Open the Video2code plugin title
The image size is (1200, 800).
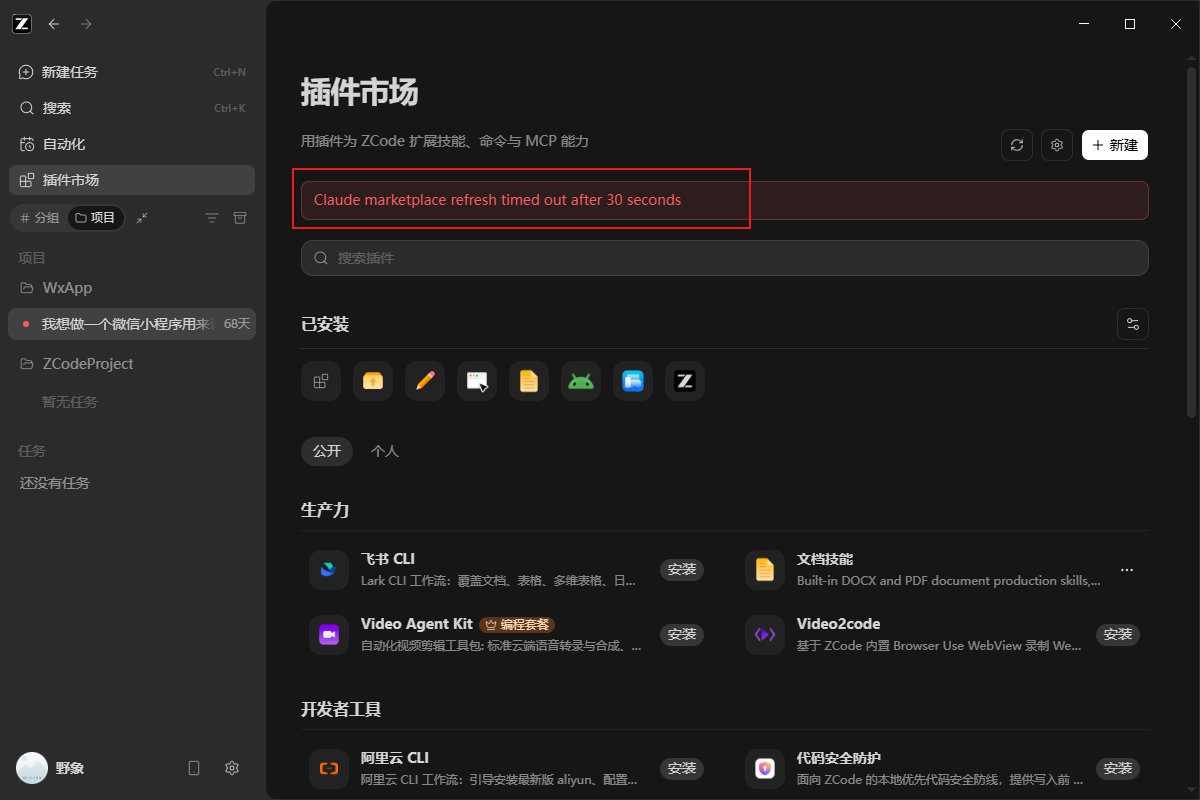coord(839,624)
